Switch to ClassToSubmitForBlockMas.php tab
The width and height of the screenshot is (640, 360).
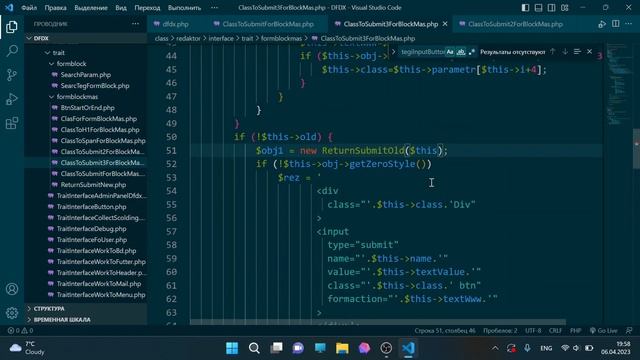[268, 24]
